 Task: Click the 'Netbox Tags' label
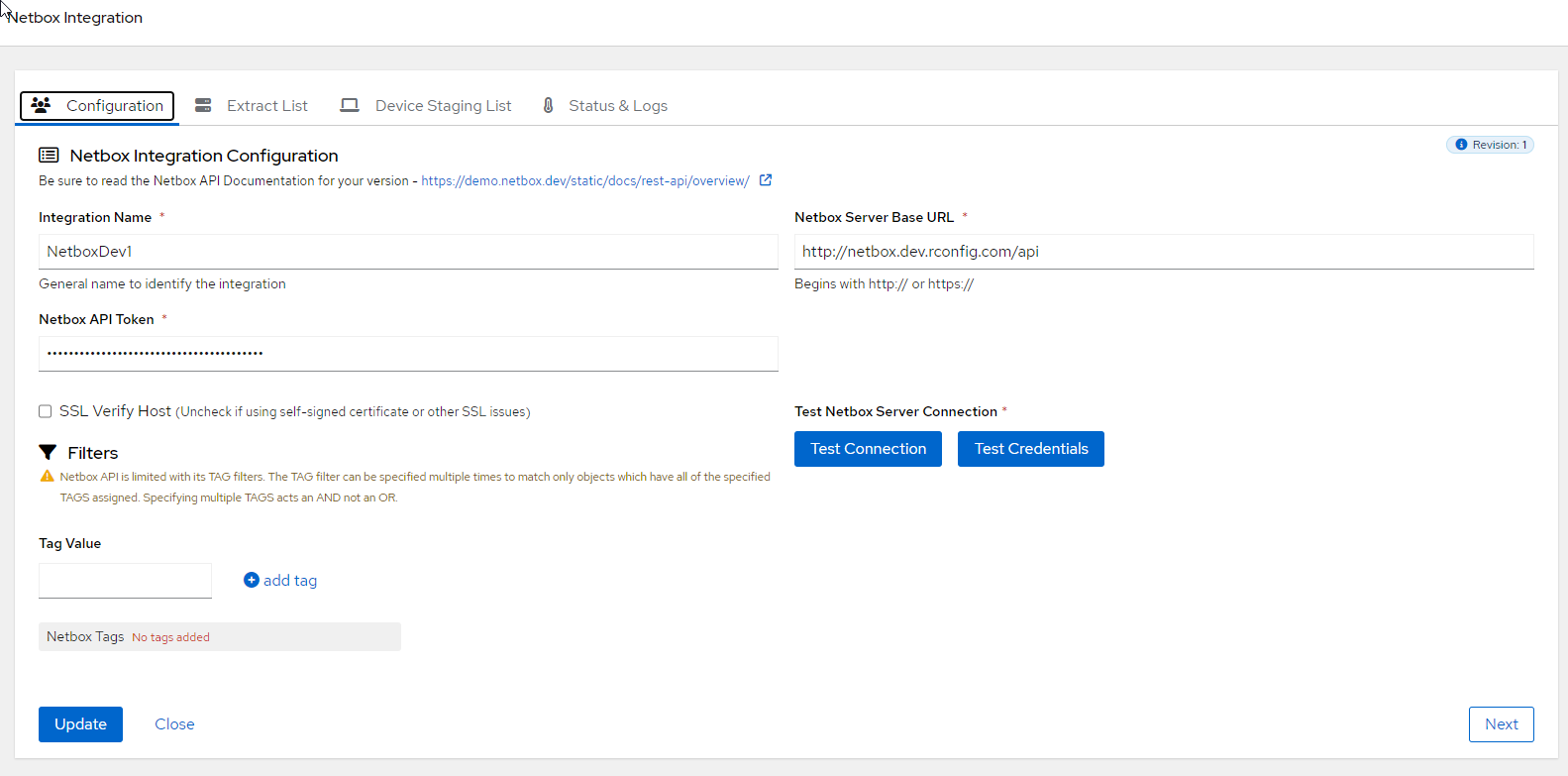pyautogui.click(x=85, y=636)
